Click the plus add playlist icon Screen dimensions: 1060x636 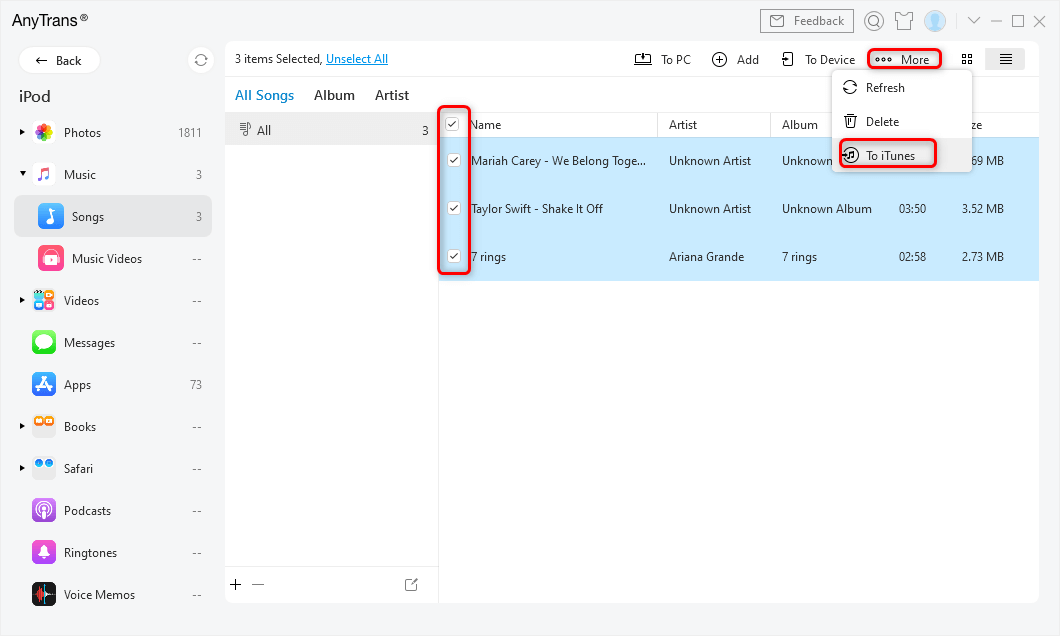[235, 585]
